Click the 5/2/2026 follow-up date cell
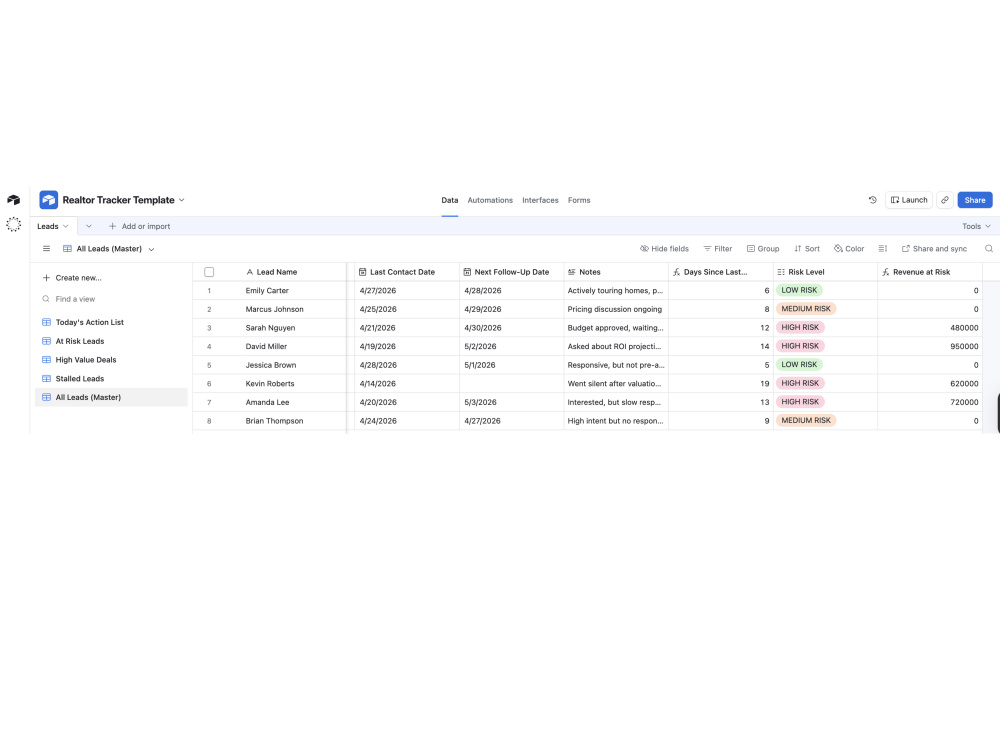The height and width of the screenshot is (750, 1000). [x=511, y=346]
